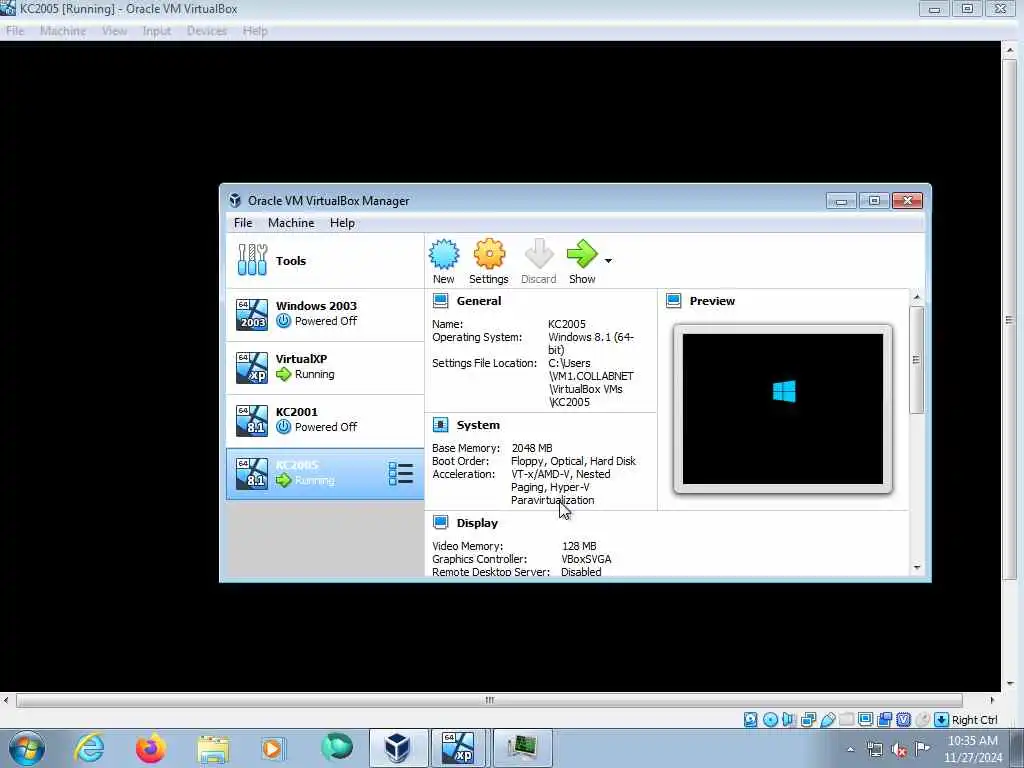This screenshot has height=768, width=1024.
Task: Open the Input menu of KC2005 window
Action: (x=157, y=31)
